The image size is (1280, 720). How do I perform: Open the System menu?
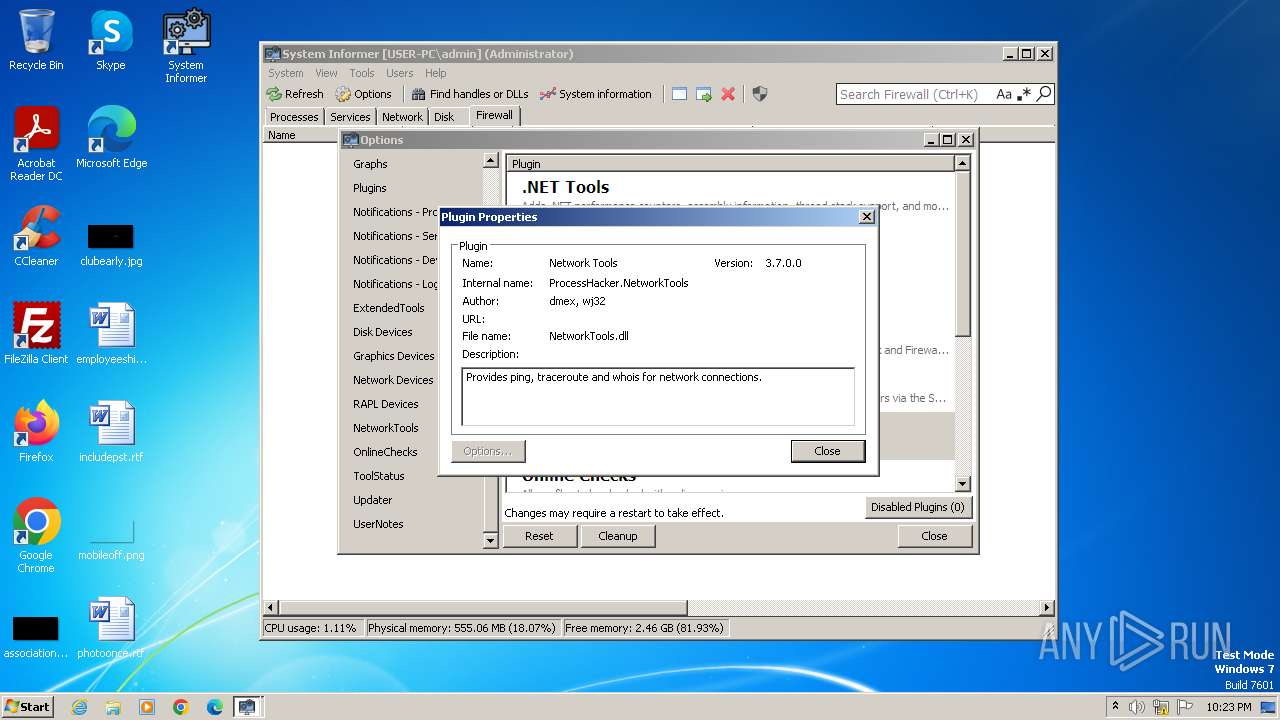(285, 73)
